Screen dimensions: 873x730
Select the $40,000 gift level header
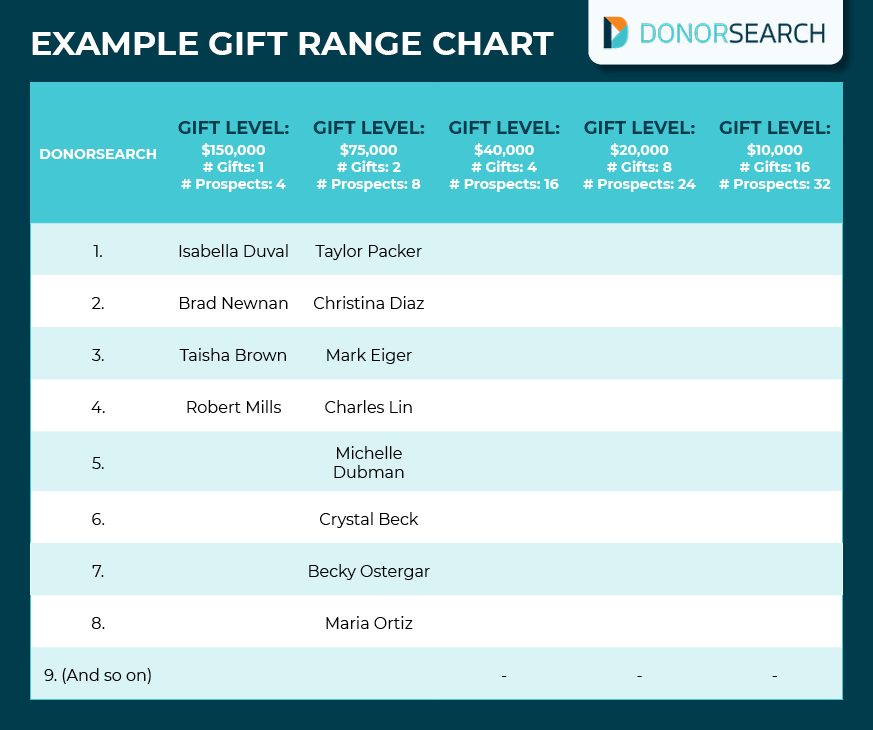504,154
